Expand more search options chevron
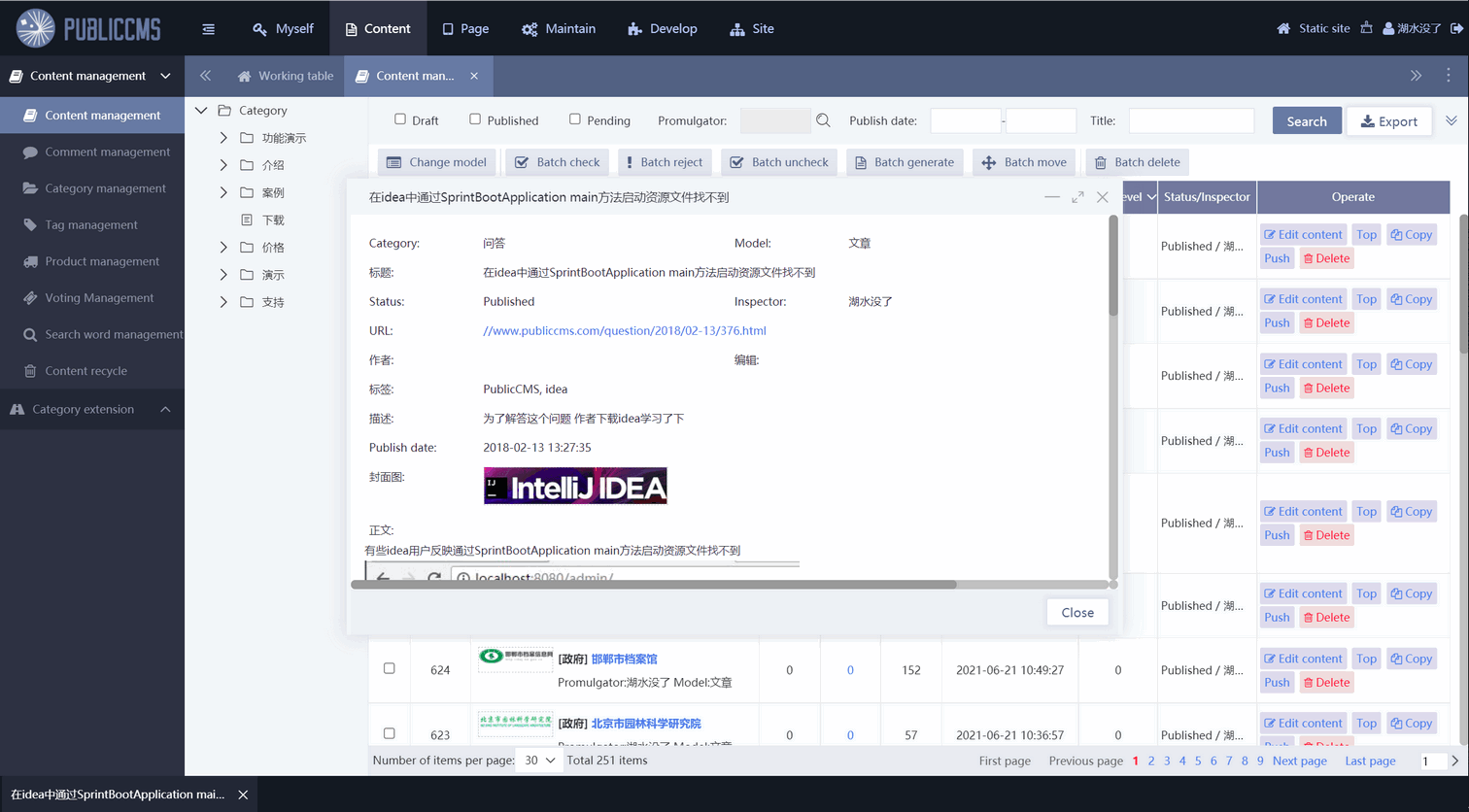 pos(1451,120)
